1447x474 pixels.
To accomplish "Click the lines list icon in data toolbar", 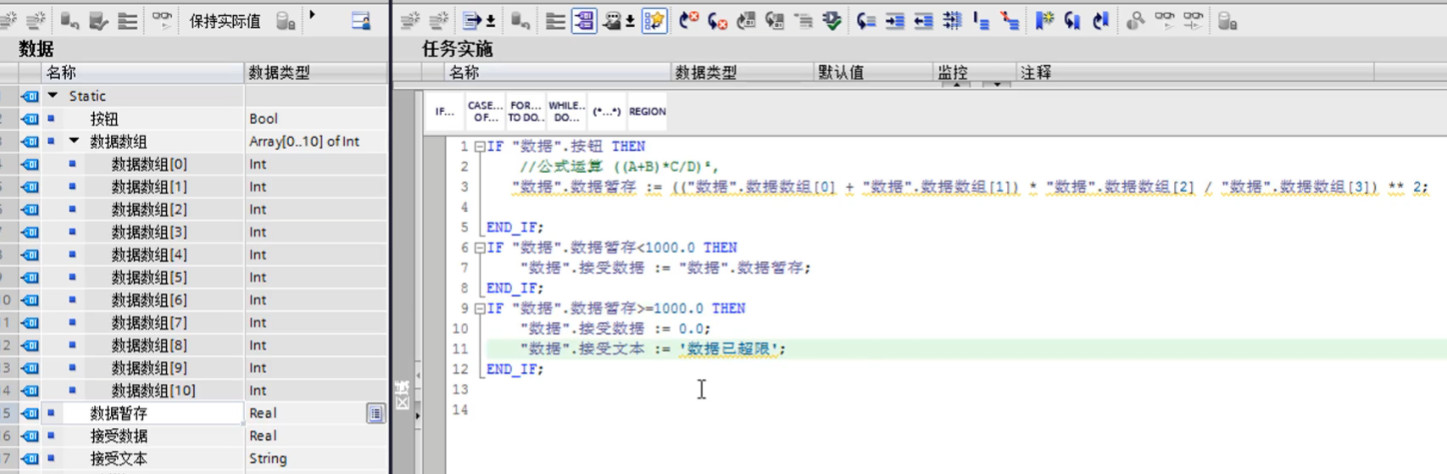I will click(x=127, y=20).
